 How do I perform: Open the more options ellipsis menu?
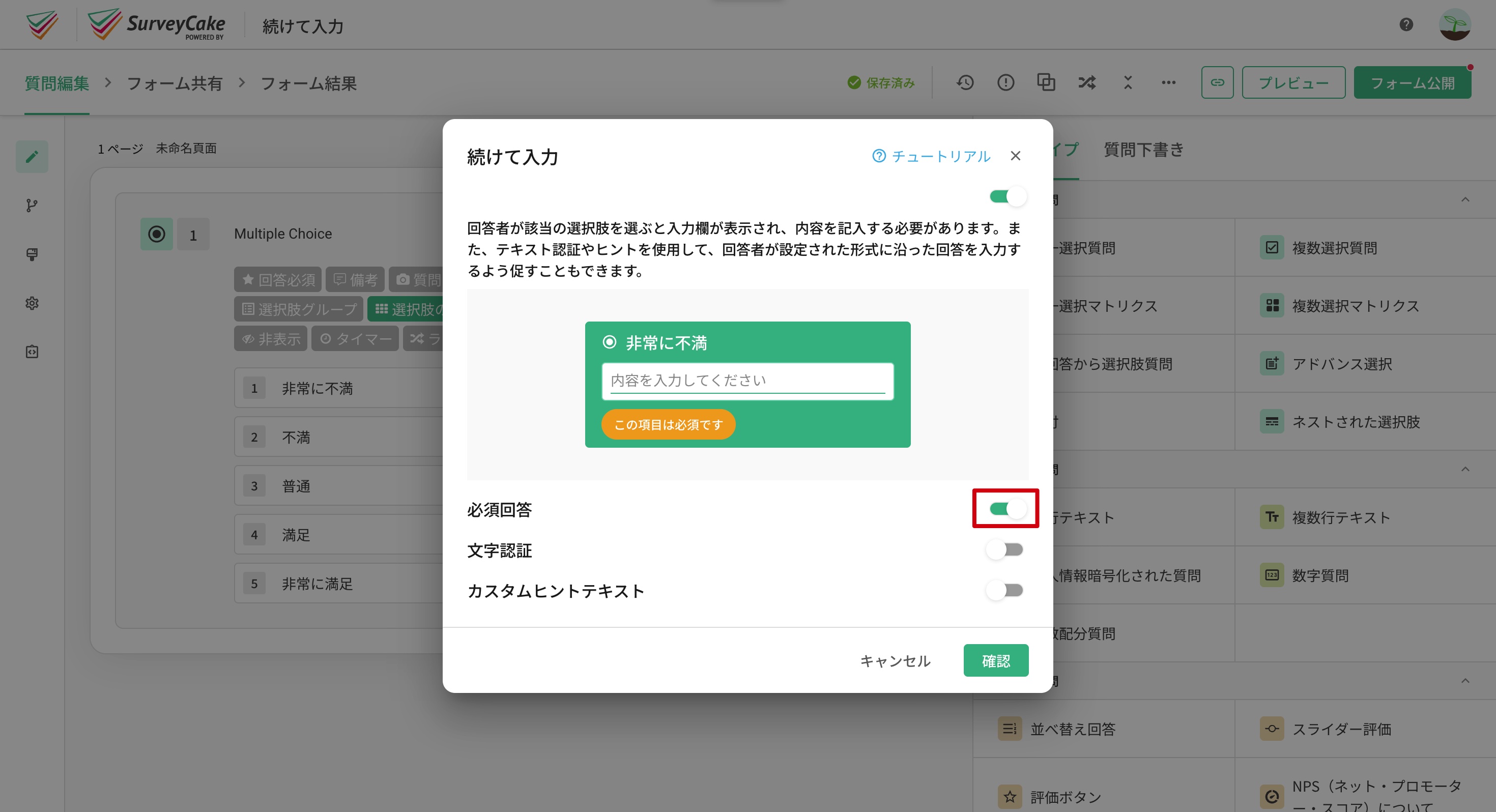tap(1168, 82)
